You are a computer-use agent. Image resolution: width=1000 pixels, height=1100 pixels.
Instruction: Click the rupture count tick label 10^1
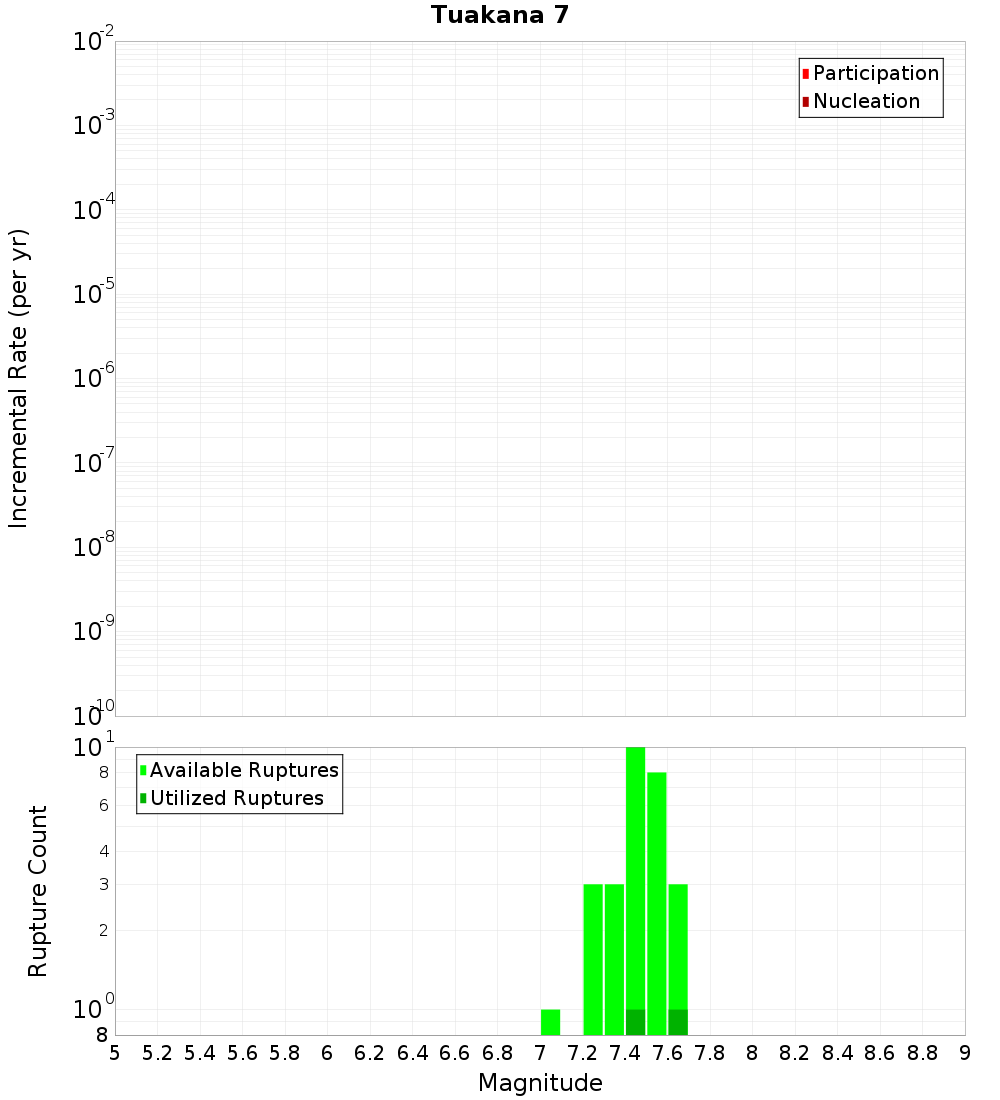(x=93, y=745)
